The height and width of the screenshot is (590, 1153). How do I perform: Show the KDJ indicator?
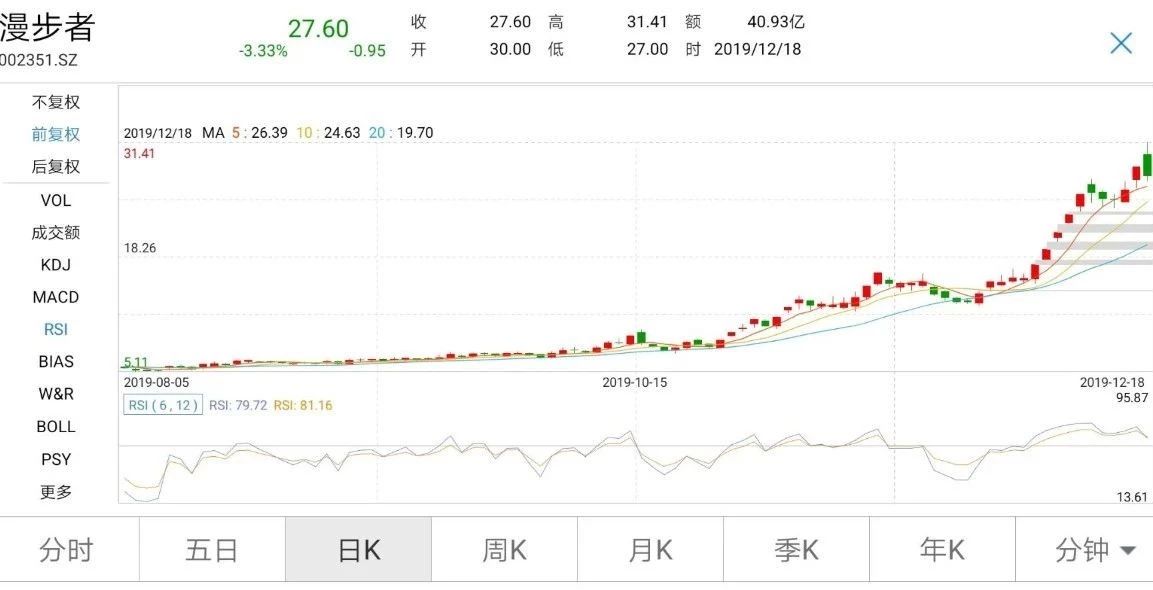pos(56,265)
